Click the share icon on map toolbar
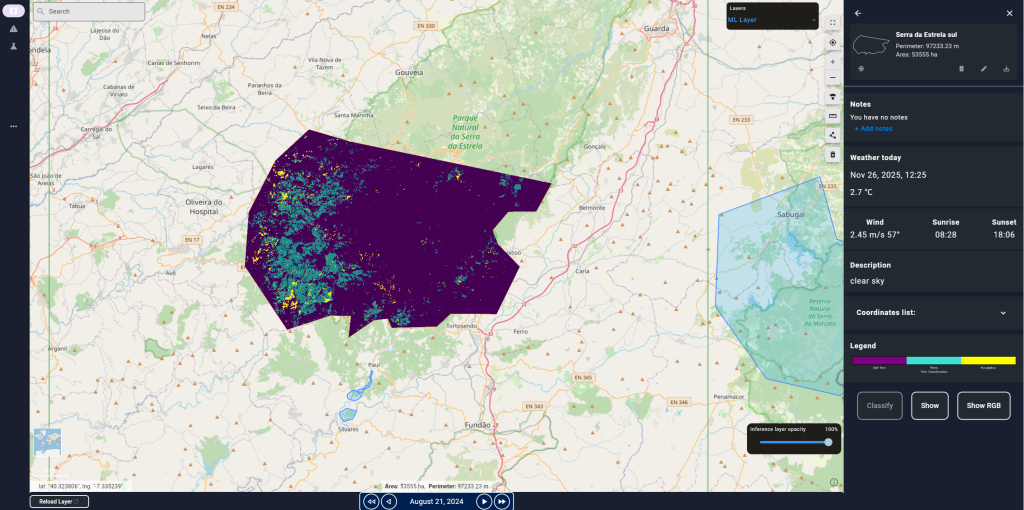The width and height of the screenshot is (1024, 510). tap(832, 135)
